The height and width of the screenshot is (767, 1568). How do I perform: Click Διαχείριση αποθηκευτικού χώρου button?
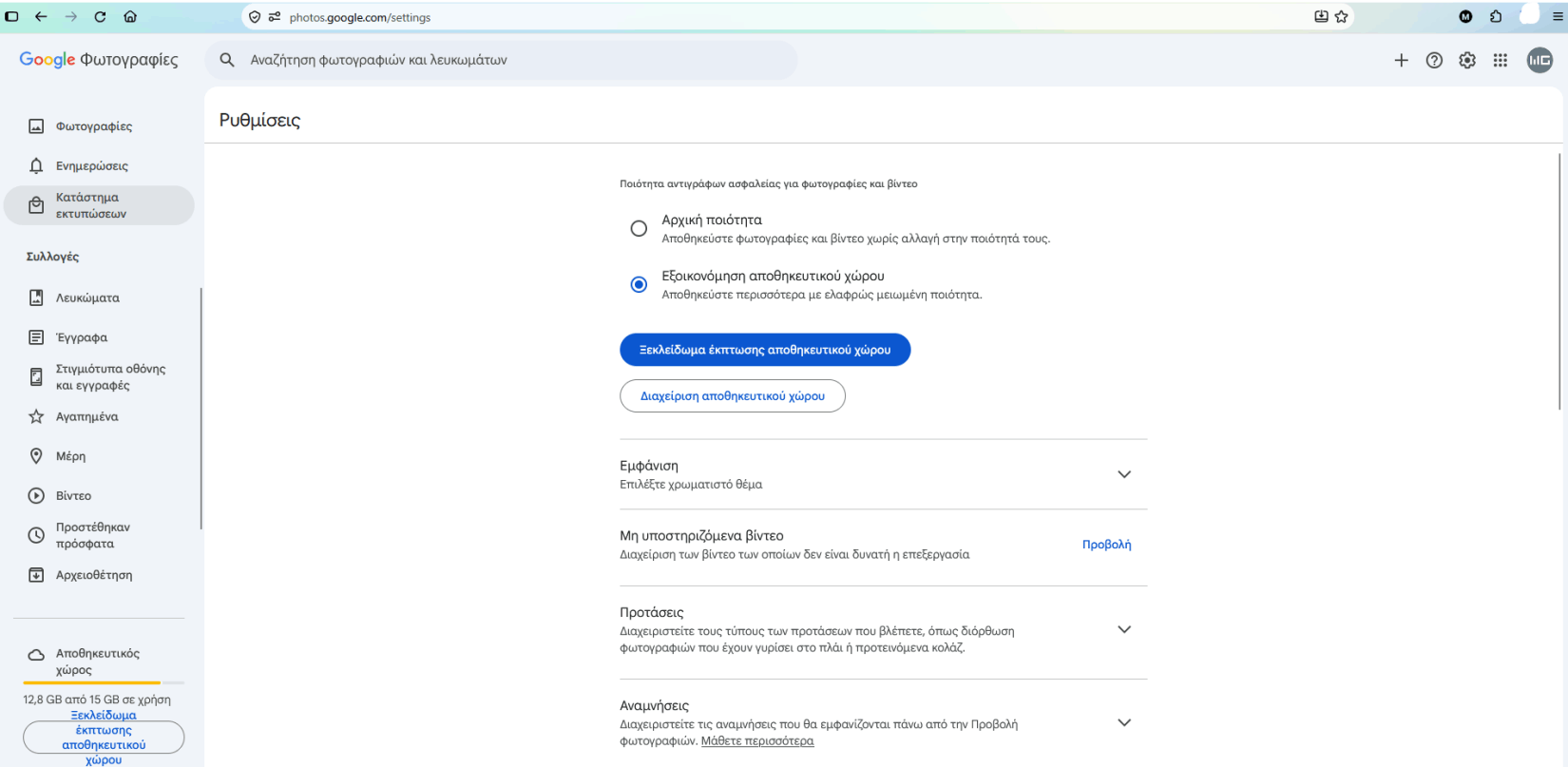tap(733, 396)
